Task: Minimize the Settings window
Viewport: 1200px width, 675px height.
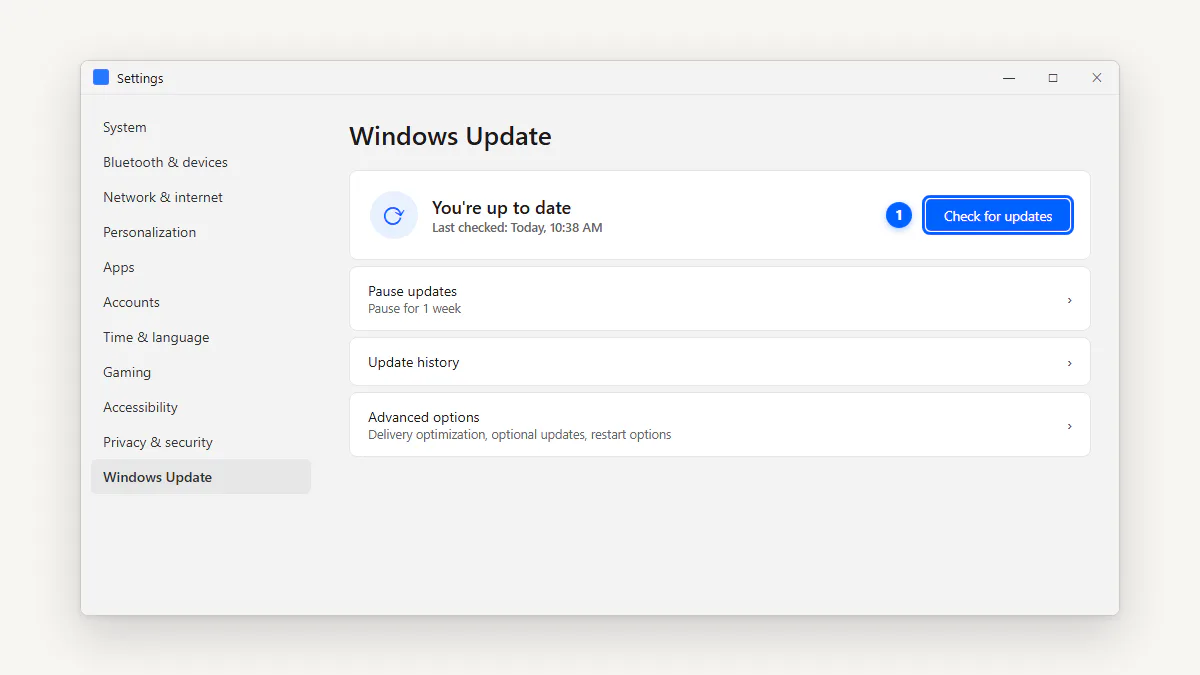Action: point(1009,78)
